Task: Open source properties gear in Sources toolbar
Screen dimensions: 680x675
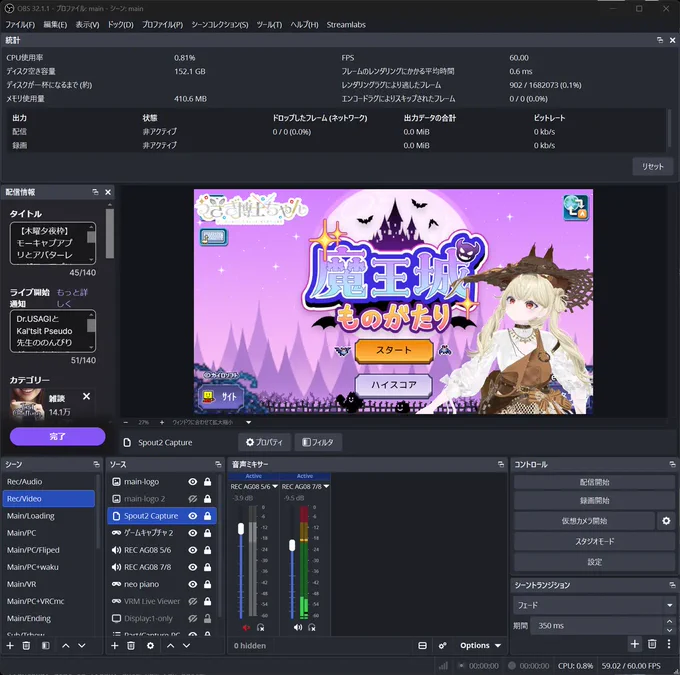Action: 150,646
